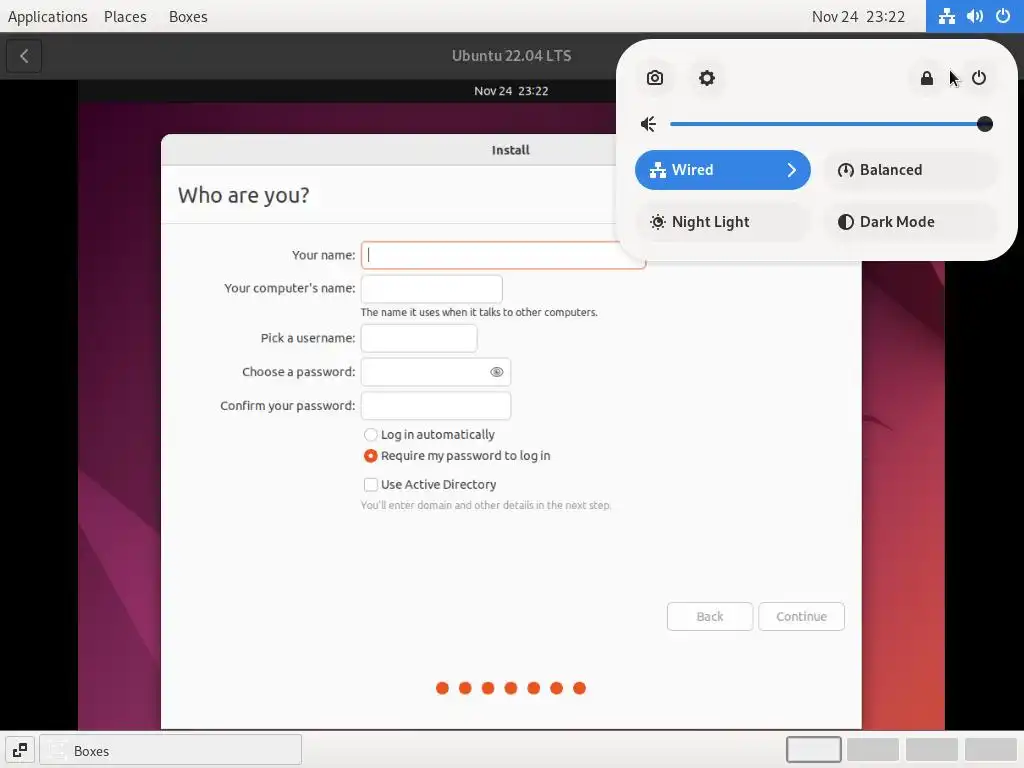Click the Who are you? heading

click(244, 195)
